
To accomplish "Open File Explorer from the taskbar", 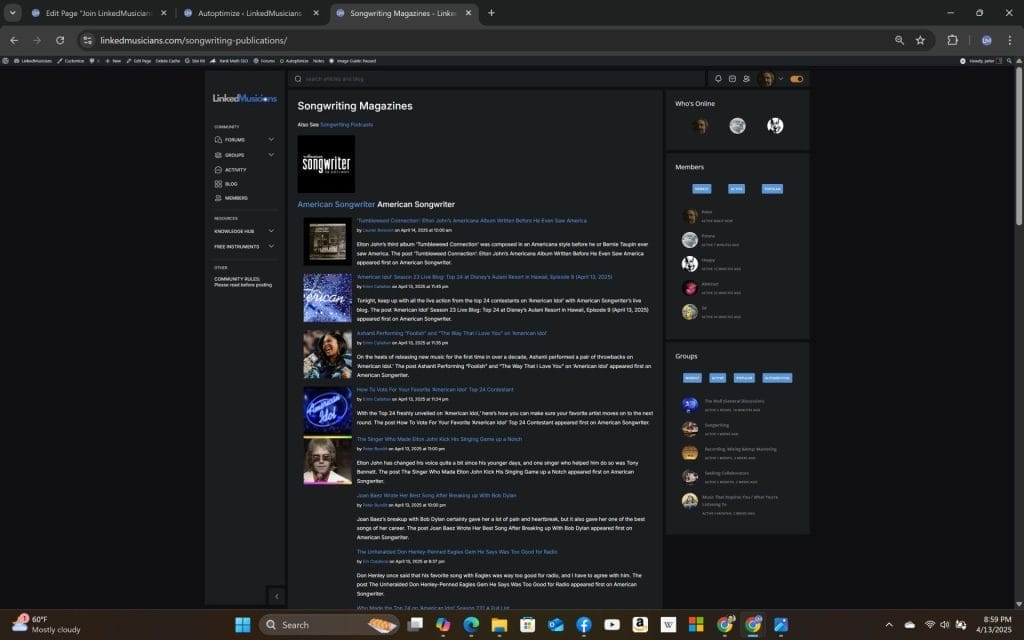I will point(499,625).
